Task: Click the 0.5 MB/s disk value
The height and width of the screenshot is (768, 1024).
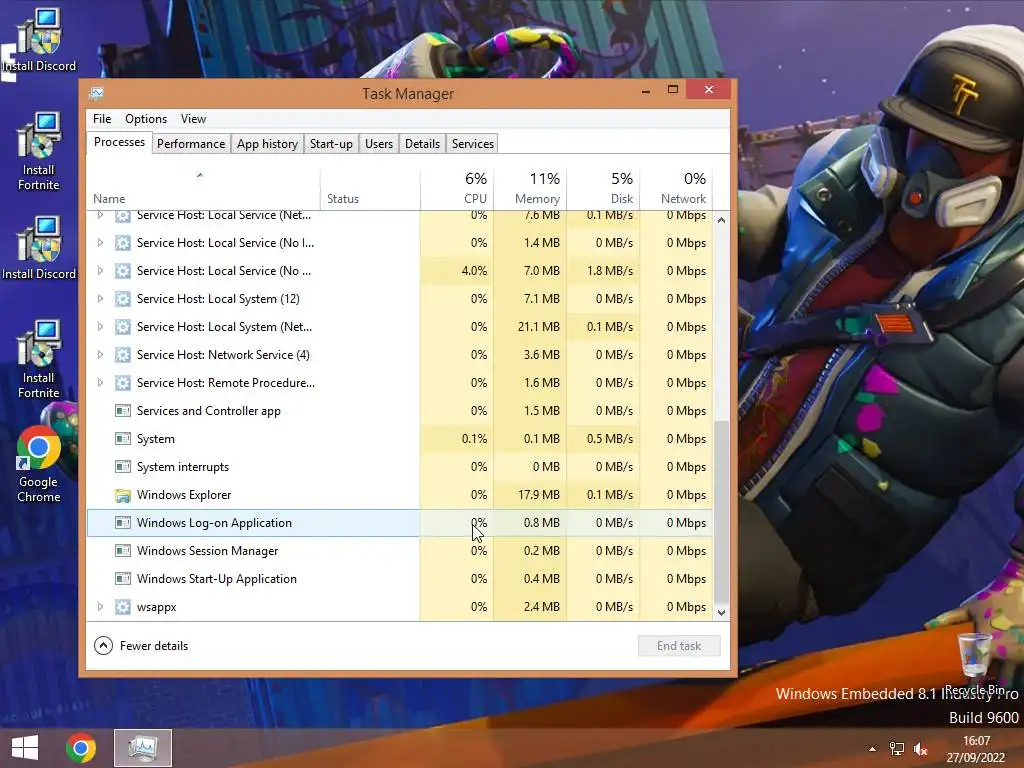Action: coord(610,439)
